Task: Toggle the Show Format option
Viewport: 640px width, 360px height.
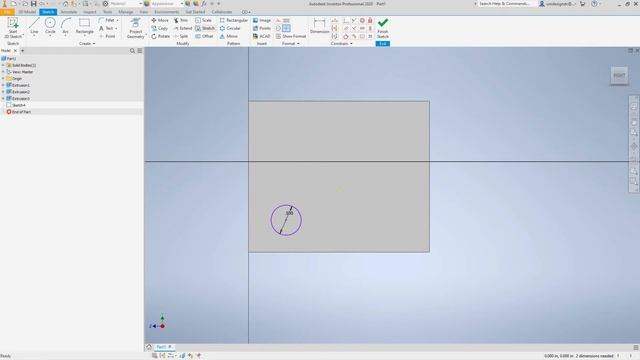Action: (x=291, y=36)
